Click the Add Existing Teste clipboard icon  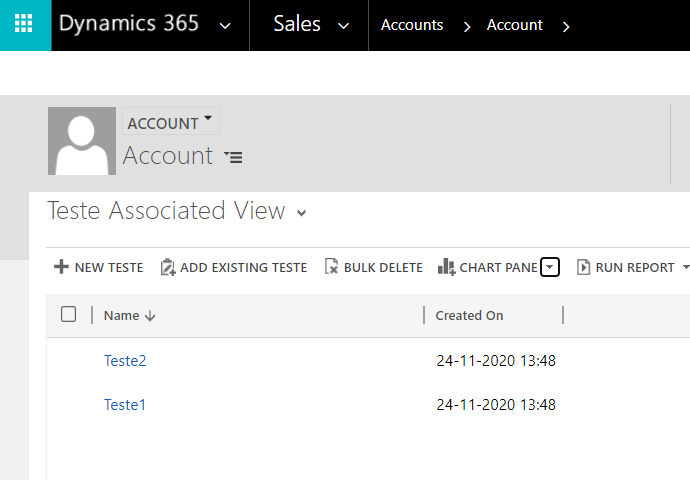coord(168,267)
